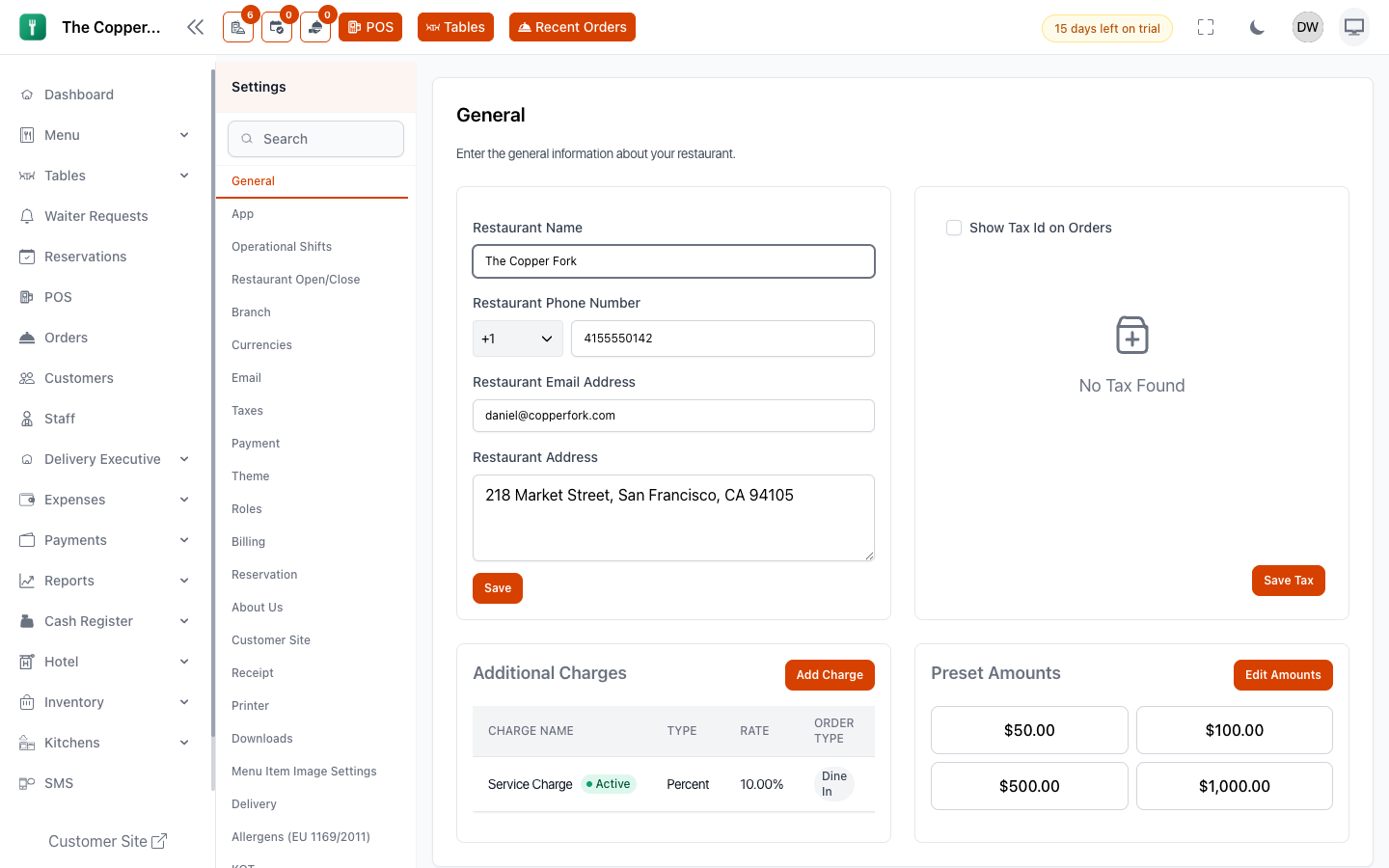Open the monitor display icon in header

click(x=1354, y=27)
